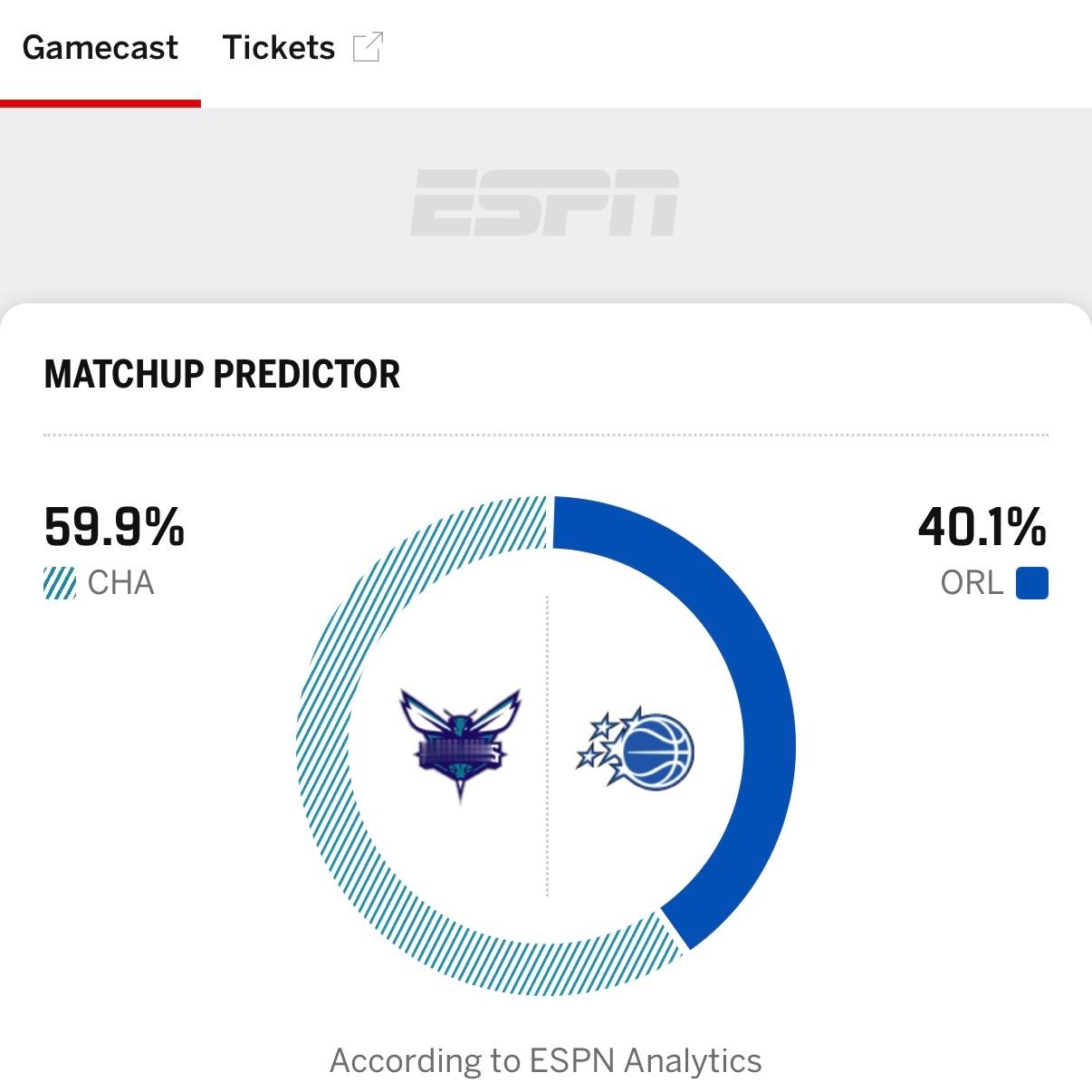Screen dimensions: 1092x1092
Task: Click the striped teal CHA legend swatch
Action: coord(60,583)
